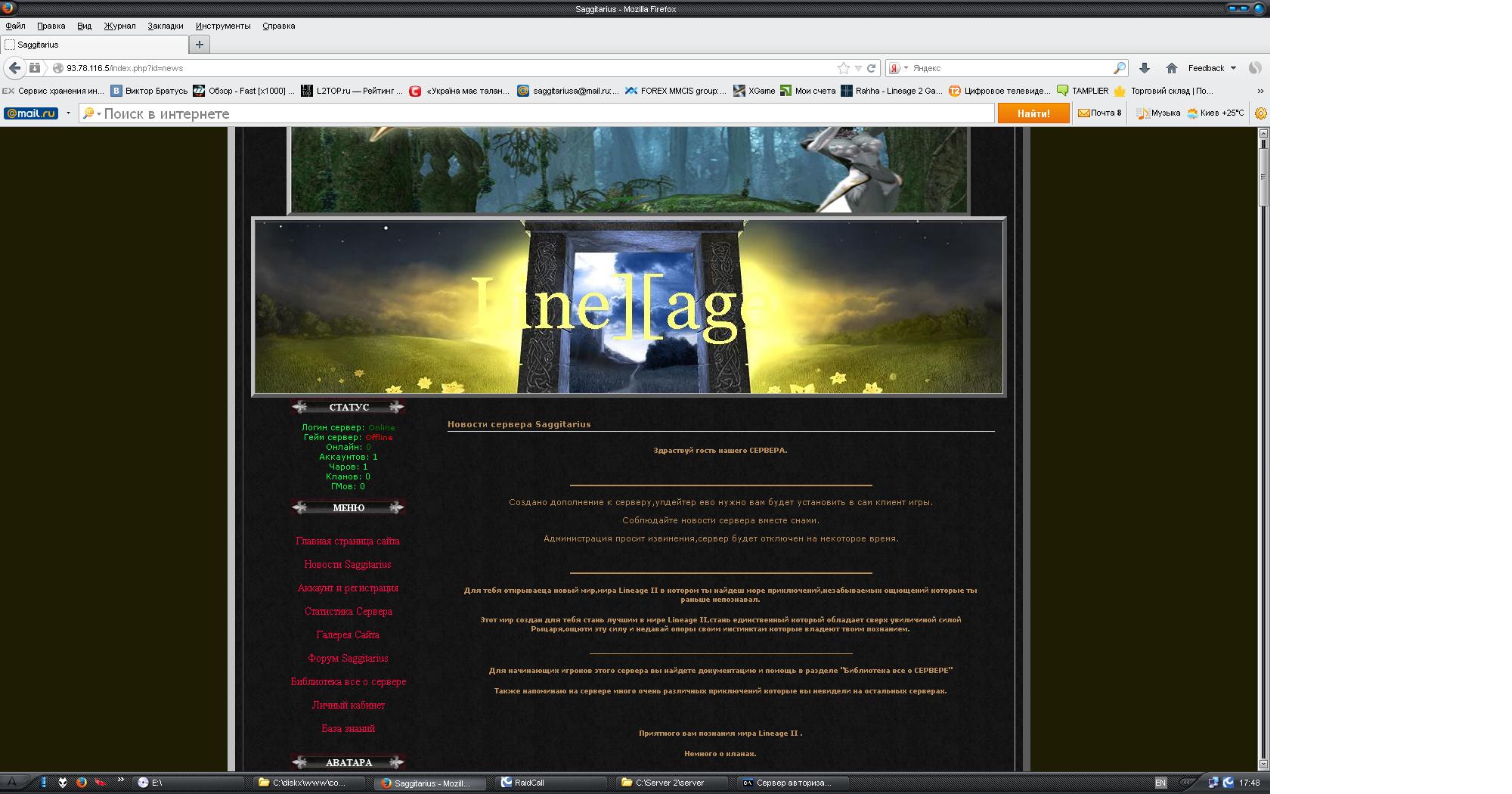This screenshot has height=794, width=1512.
Task: Open the Виктор Братусь bookmark
Action: [x=149, y=91]
